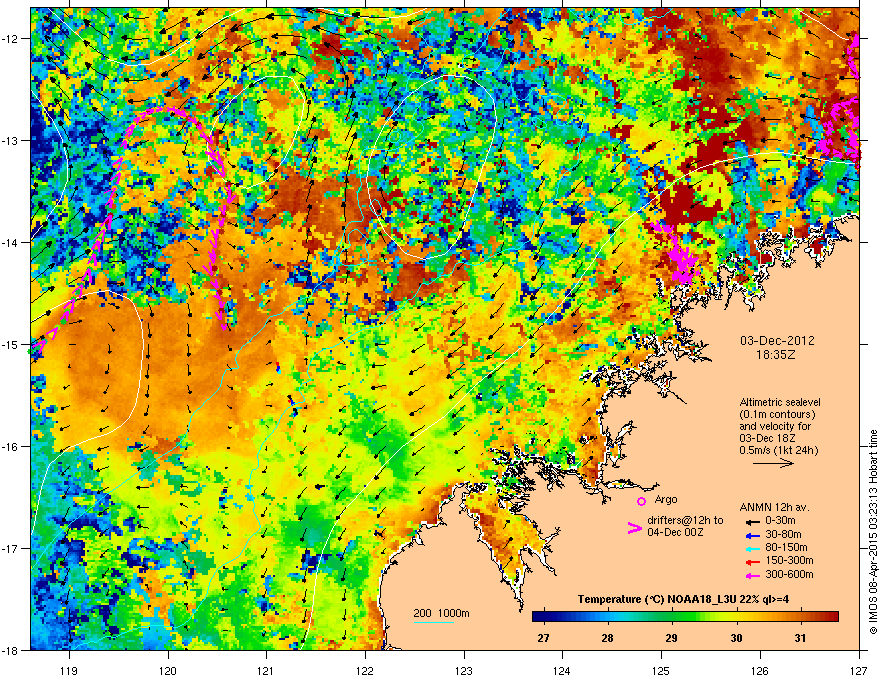Click the 'Argo' legend label
Viewport: 880px width, 680px height.
[666, 499]
